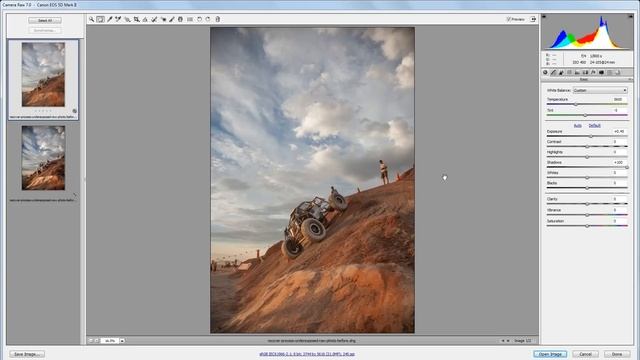Click the Select All button

point(45,20)
